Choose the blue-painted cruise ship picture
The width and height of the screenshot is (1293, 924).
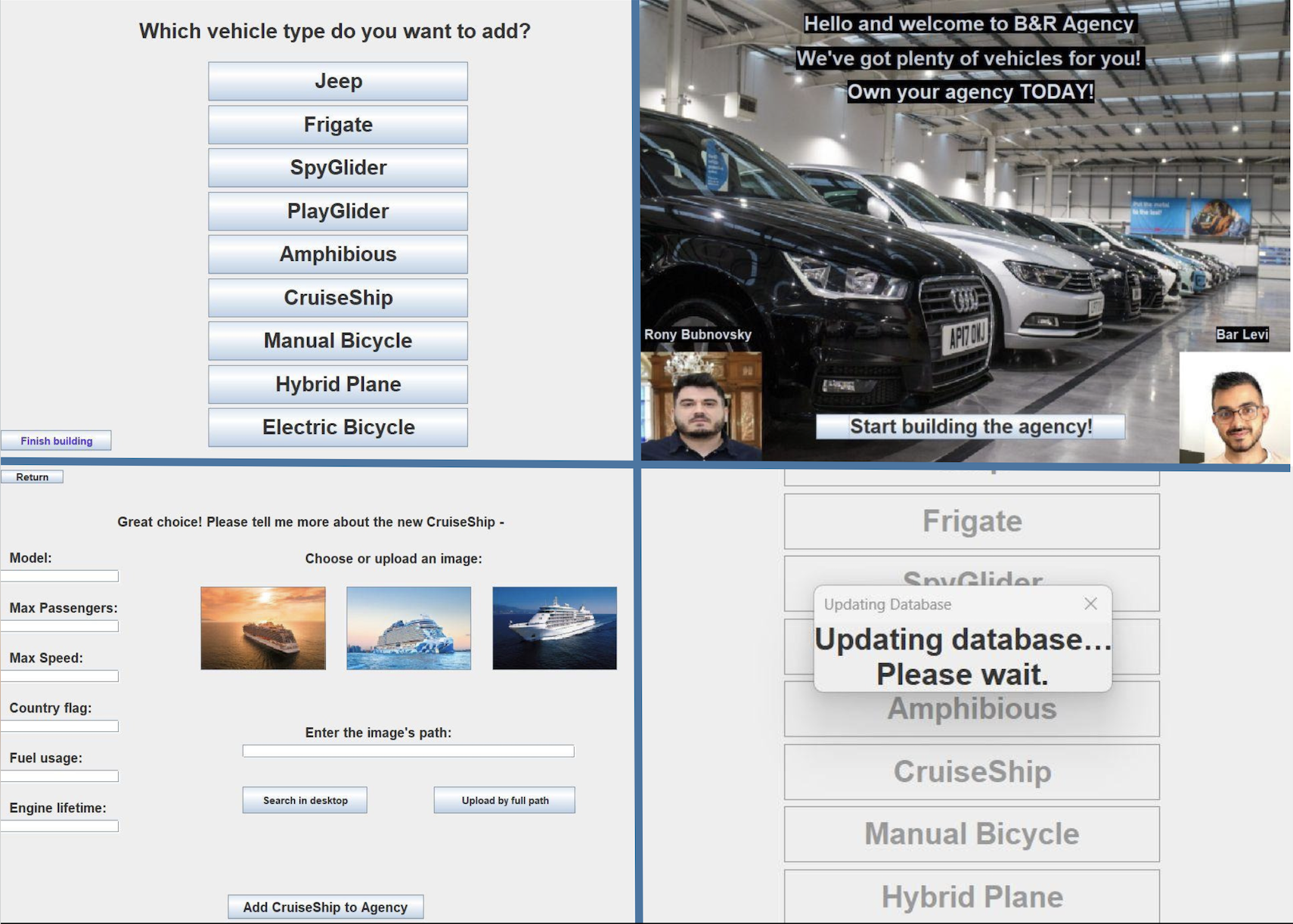[x=408, y=628]
